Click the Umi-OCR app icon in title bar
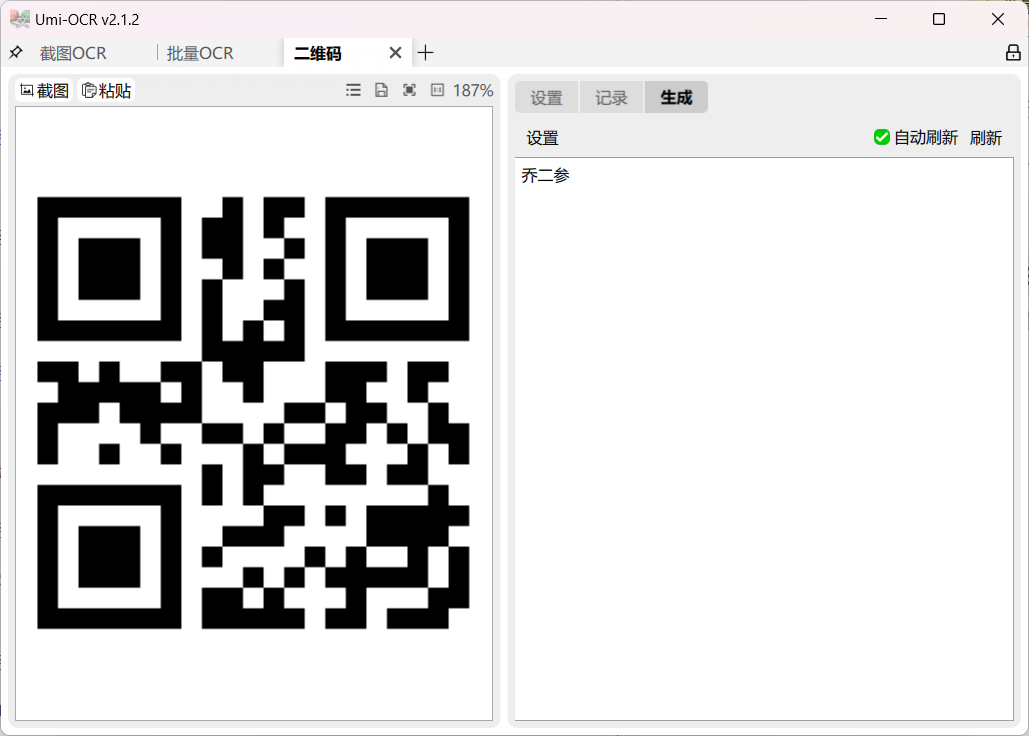The image size is (1029, 736). [x=20, y=19]
